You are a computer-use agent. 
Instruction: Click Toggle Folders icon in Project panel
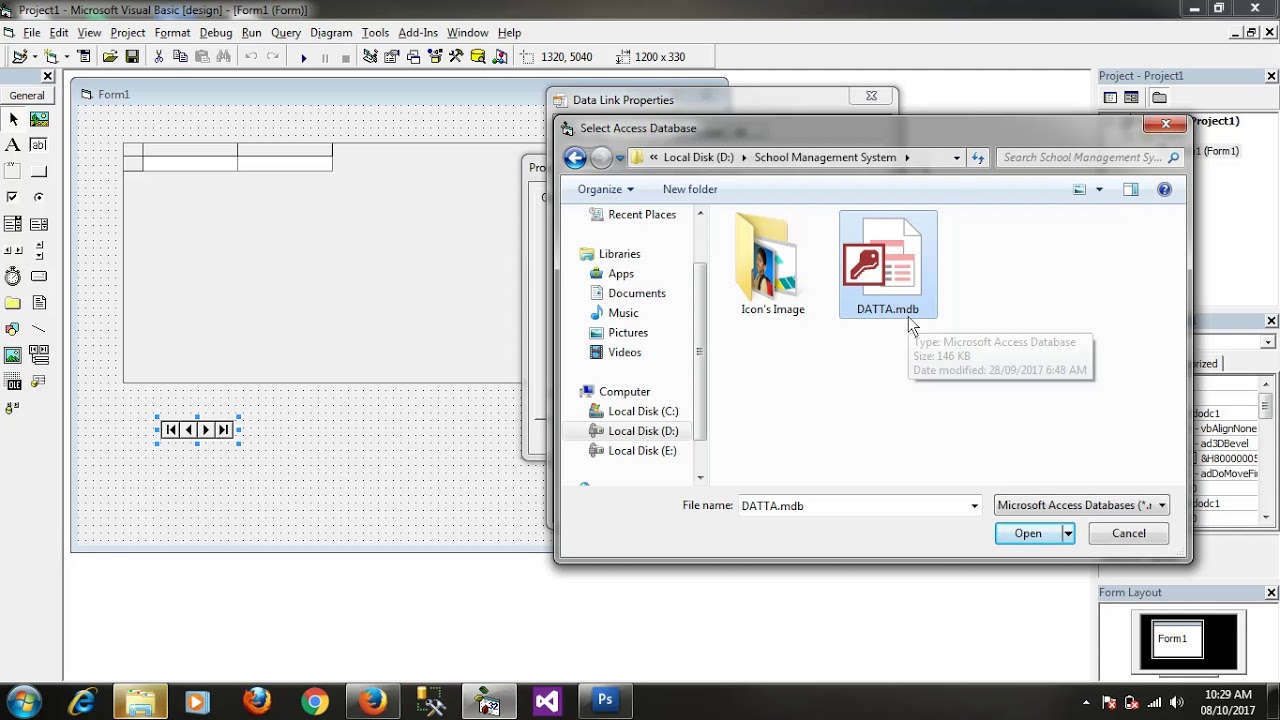1159,97
